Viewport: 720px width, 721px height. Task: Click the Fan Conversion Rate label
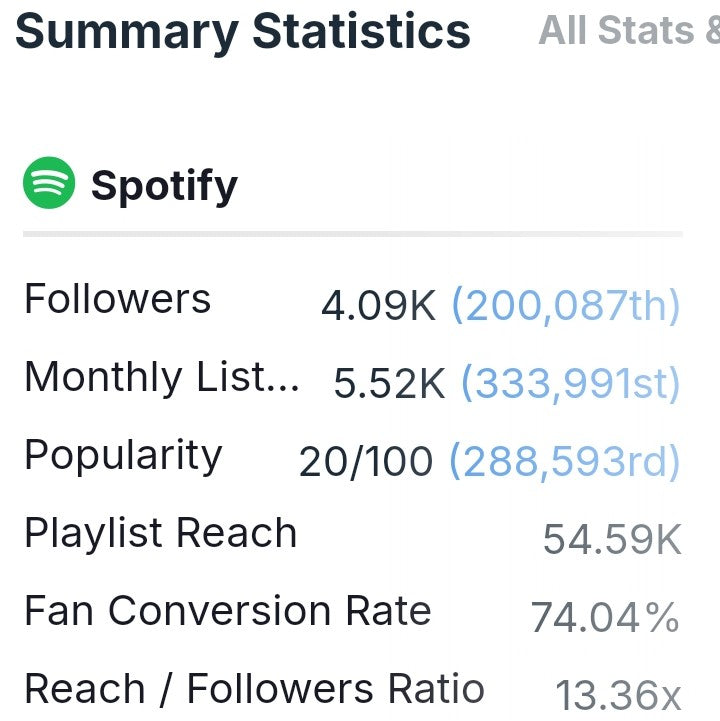pyautogui.click(x=228, y=611)
